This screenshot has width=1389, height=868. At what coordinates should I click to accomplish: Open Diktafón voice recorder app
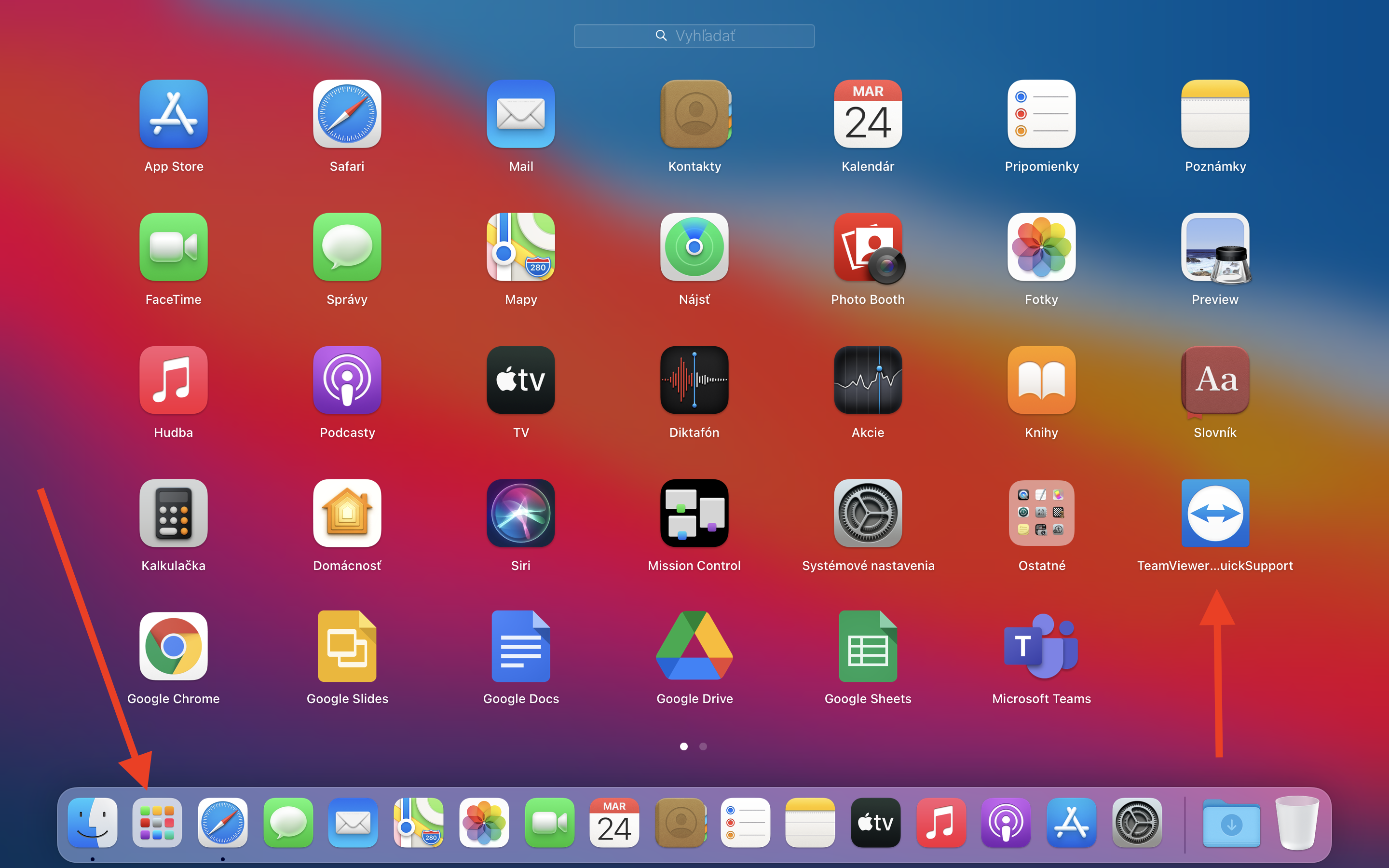694,380
